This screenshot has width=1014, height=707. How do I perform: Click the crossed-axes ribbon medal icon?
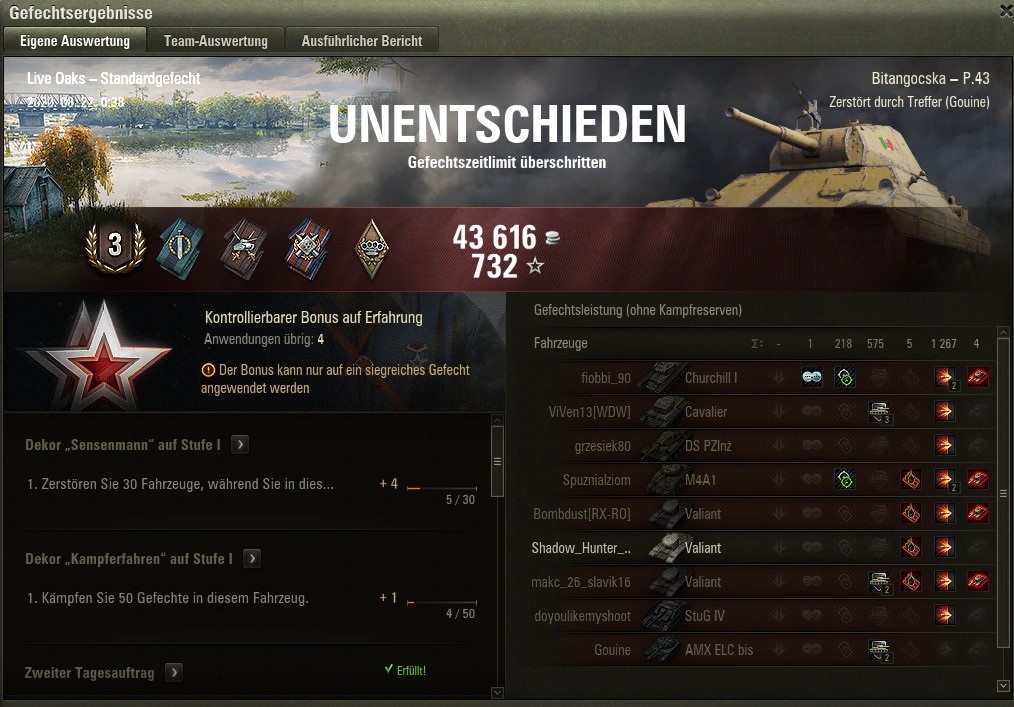pyautogui.click(x=308, y=249)
